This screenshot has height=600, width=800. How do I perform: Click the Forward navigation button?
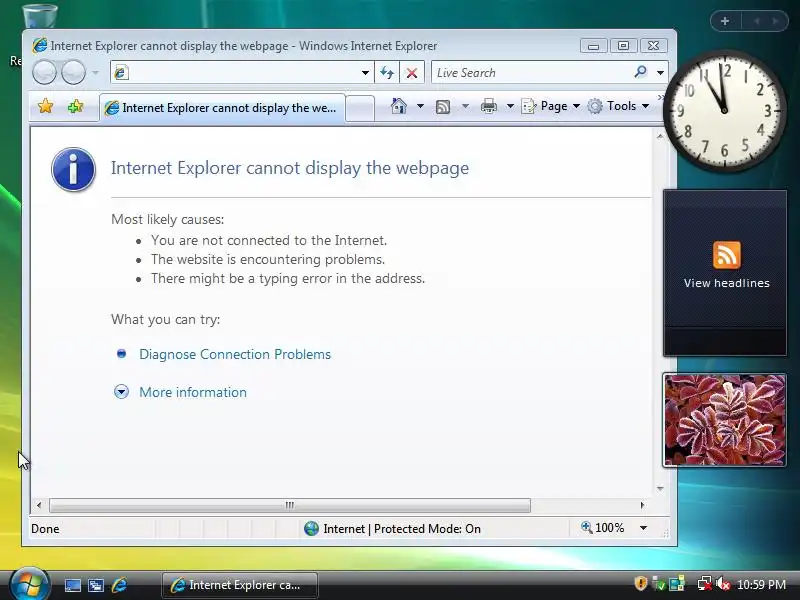tap(73, 72)
